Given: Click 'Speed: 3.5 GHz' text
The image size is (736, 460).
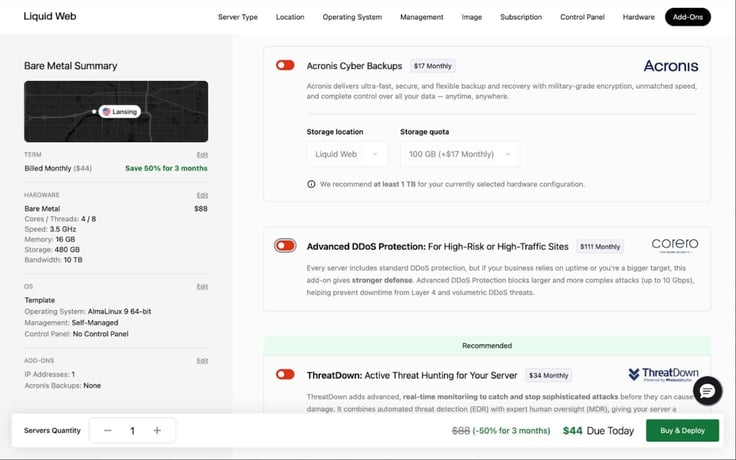Looking at the screenshot, I should 50,229.
